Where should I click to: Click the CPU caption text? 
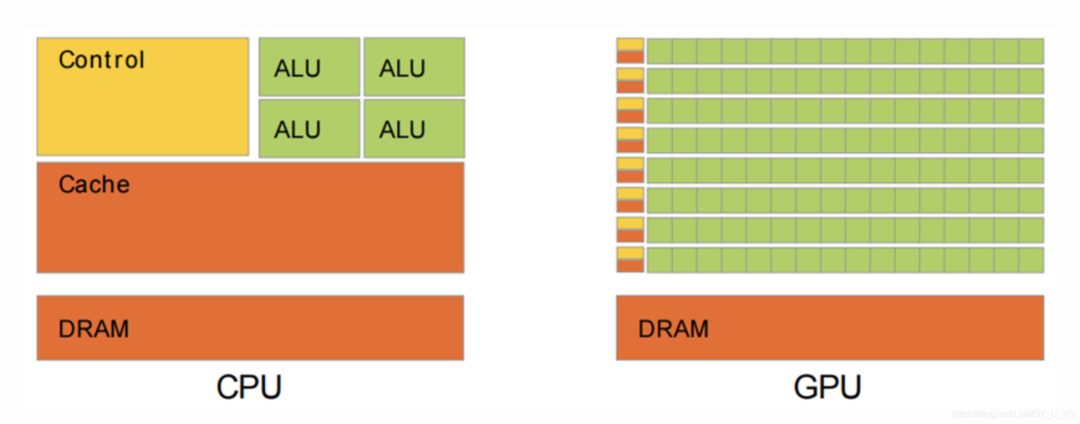[249, 387]
